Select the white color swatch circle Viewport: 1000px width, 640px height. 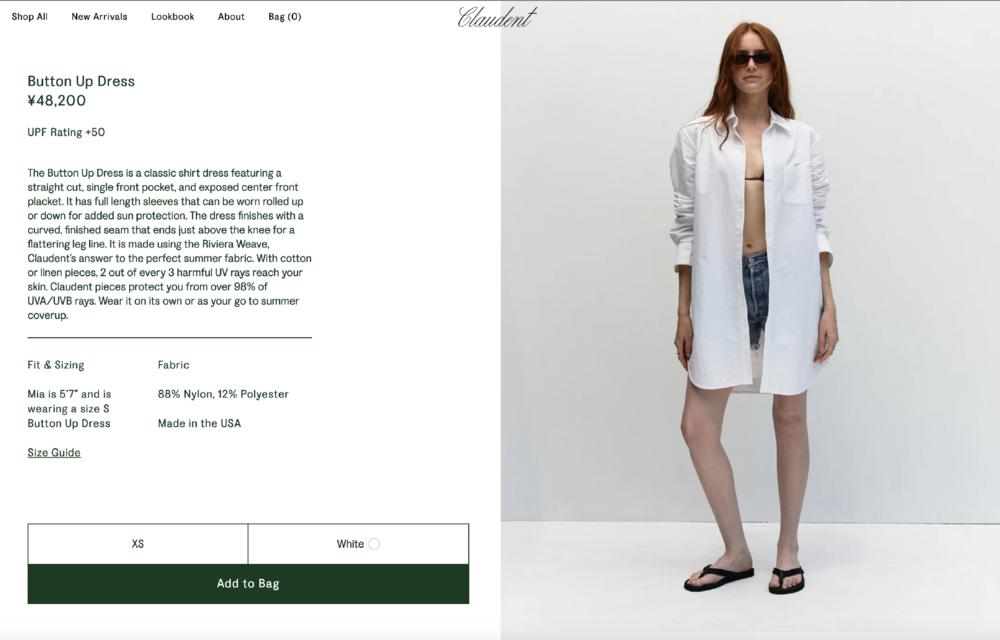click(374, 544)
